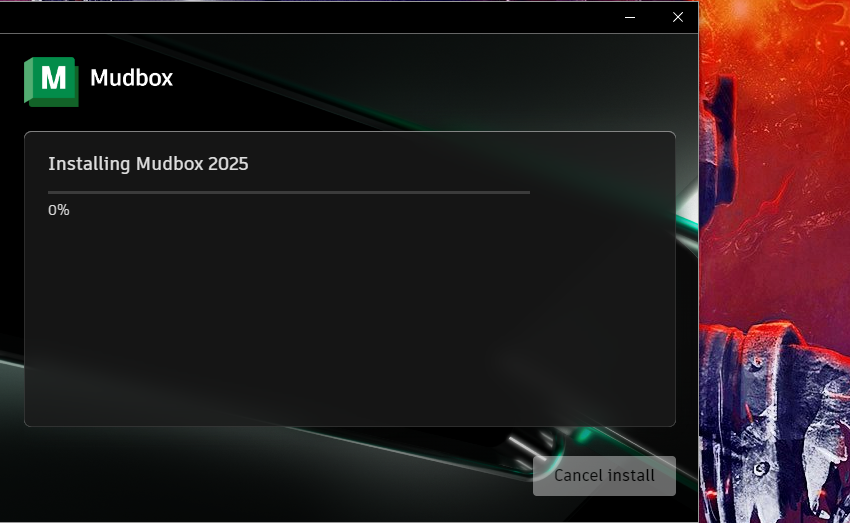Click the right end of progress bar
The image size is (850, 523).
click(x=526, y=191)
